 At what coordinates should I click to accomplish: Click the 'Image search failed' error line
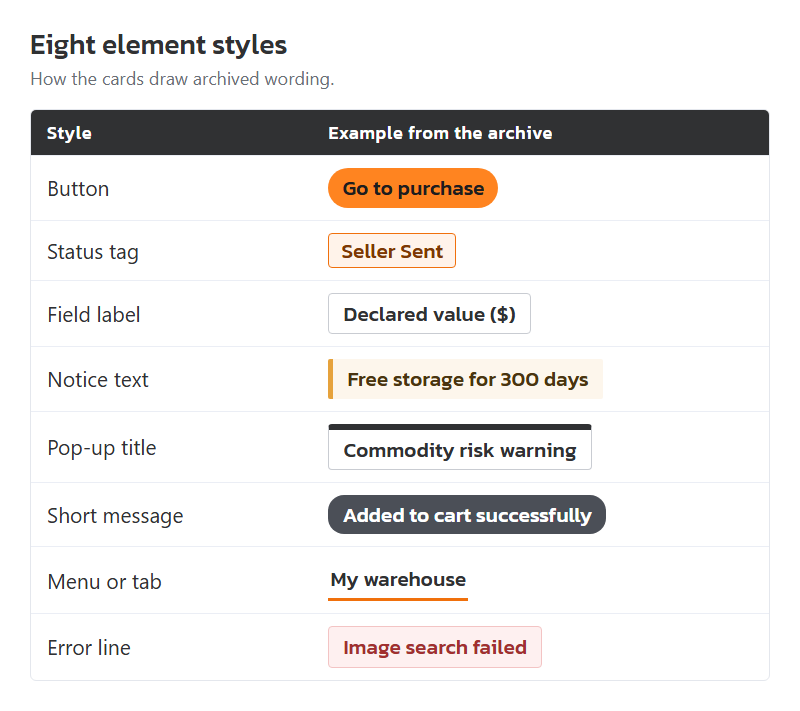point(435,647)
